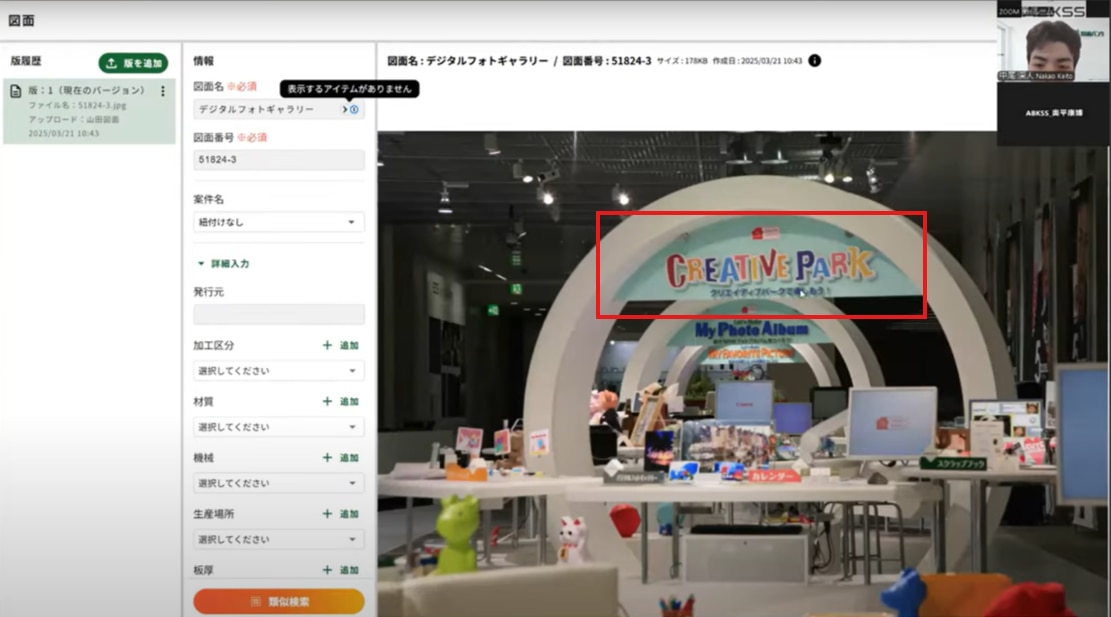The height and width of the screenshot is (617, 1111).
Task: Click the orange 類似検索 button
Action: [278, 601]
